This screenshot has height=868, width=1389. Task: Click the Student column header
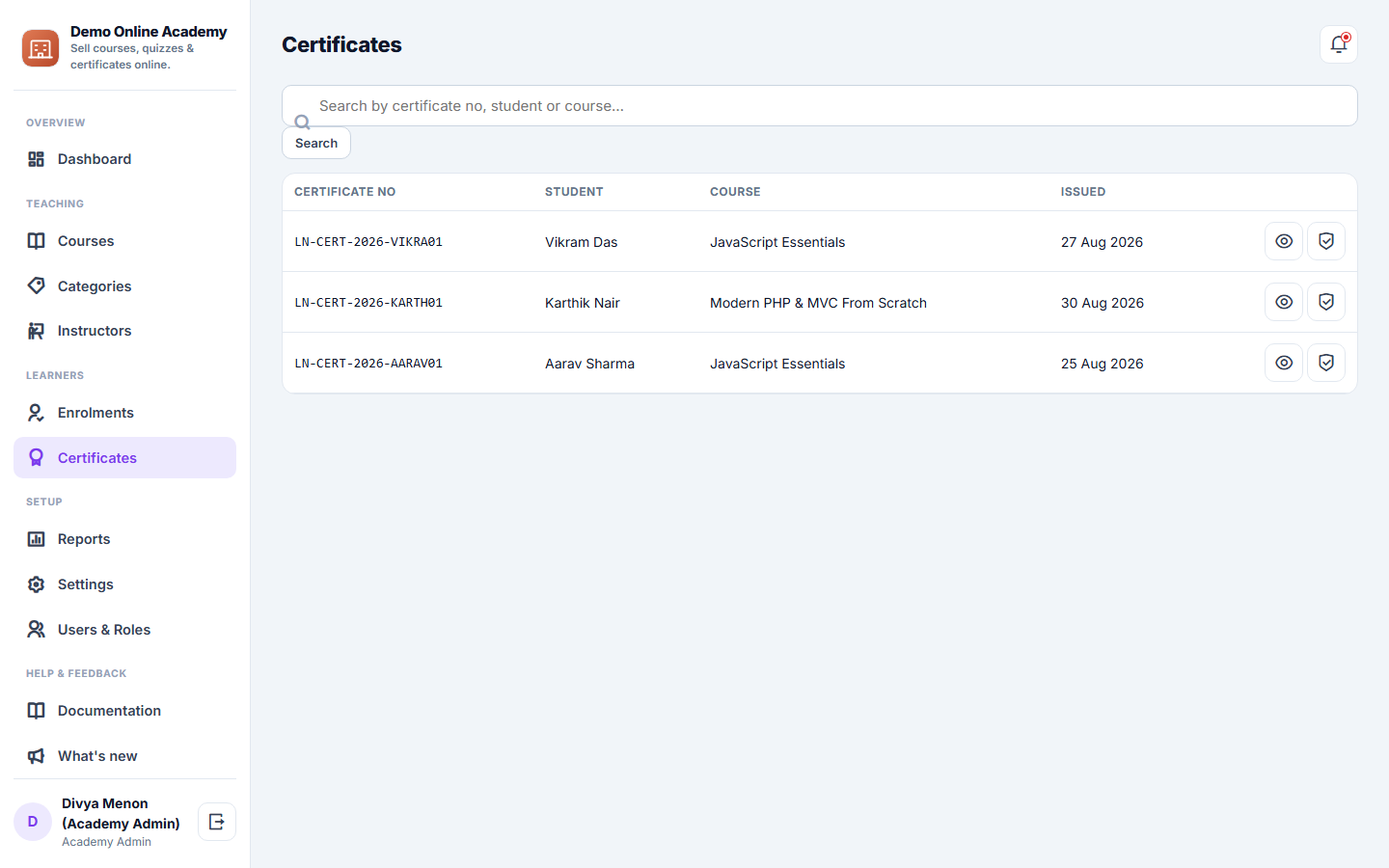point(574,192)
